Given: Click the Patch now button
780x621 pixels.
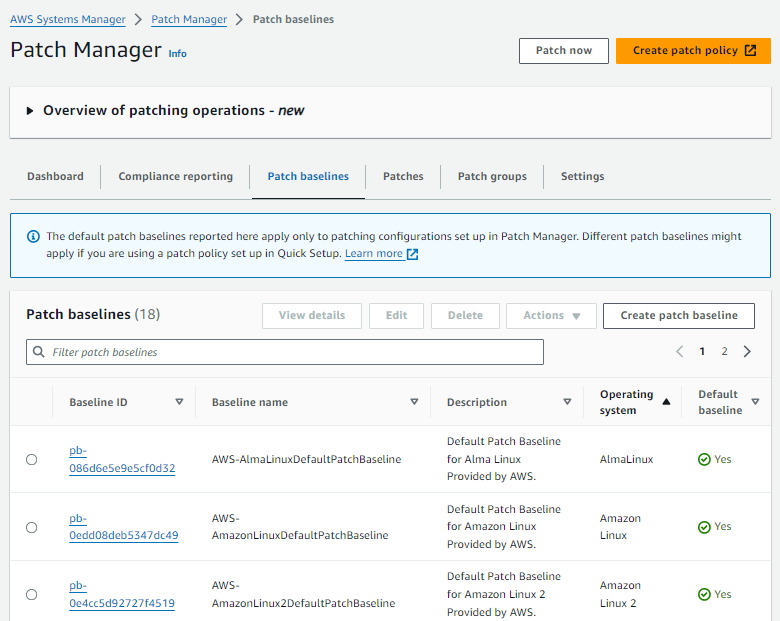Looking at the screenshot, I should [564, 51].
